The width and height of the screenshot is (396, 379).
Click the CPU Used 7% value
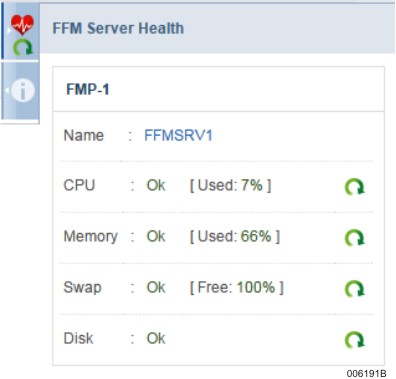click(231, 185)
